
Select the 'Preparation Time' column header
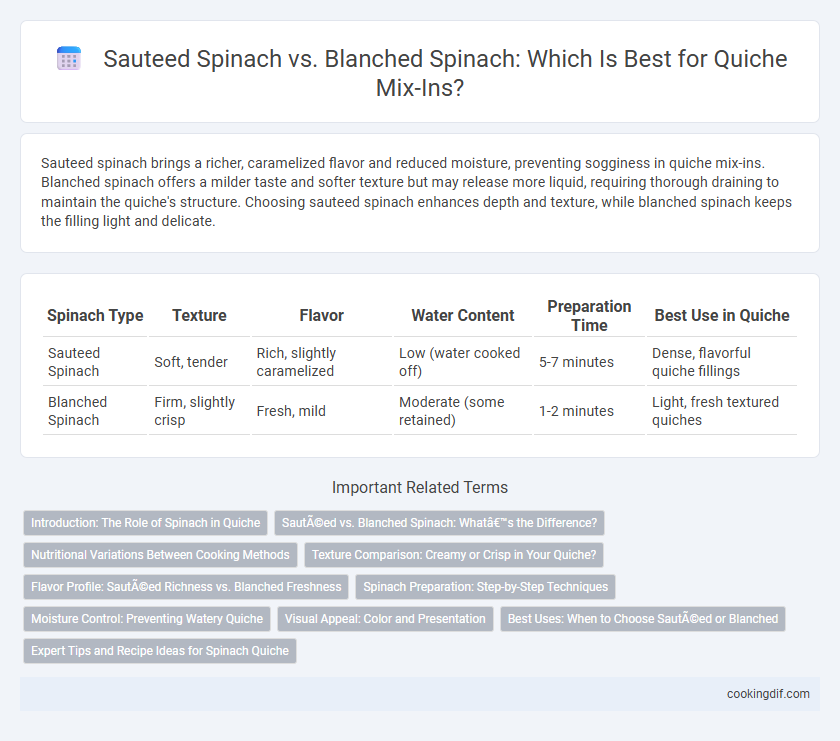coord(589,316)
